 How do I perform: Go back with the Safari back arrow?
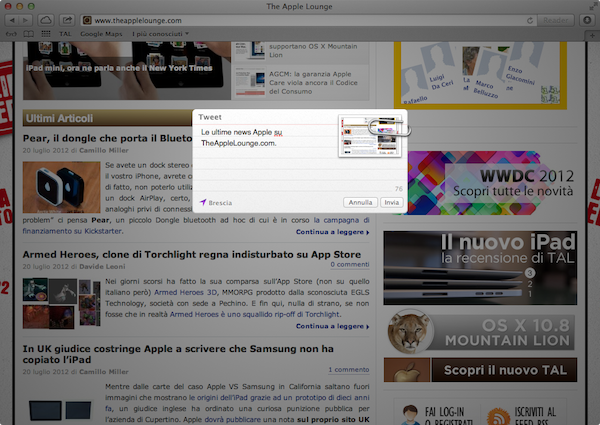click(x=12, y=20)
